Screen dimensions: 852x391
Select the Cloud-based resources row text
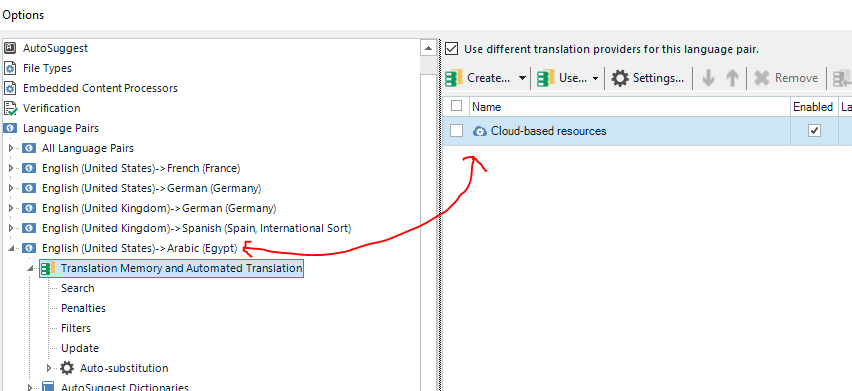[549, 131]
